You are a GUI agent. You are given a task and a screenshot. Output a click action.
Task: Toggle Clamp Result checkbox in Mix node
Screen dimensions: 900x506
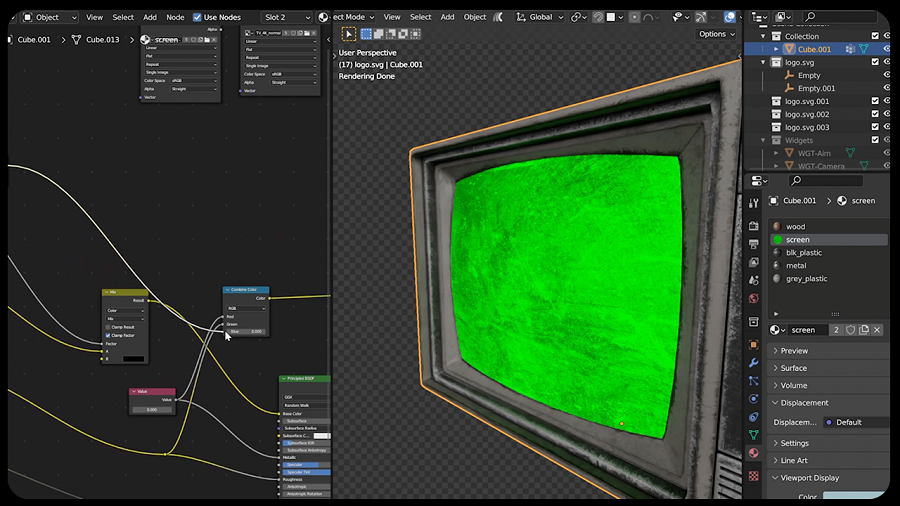(x=108, y=327)
